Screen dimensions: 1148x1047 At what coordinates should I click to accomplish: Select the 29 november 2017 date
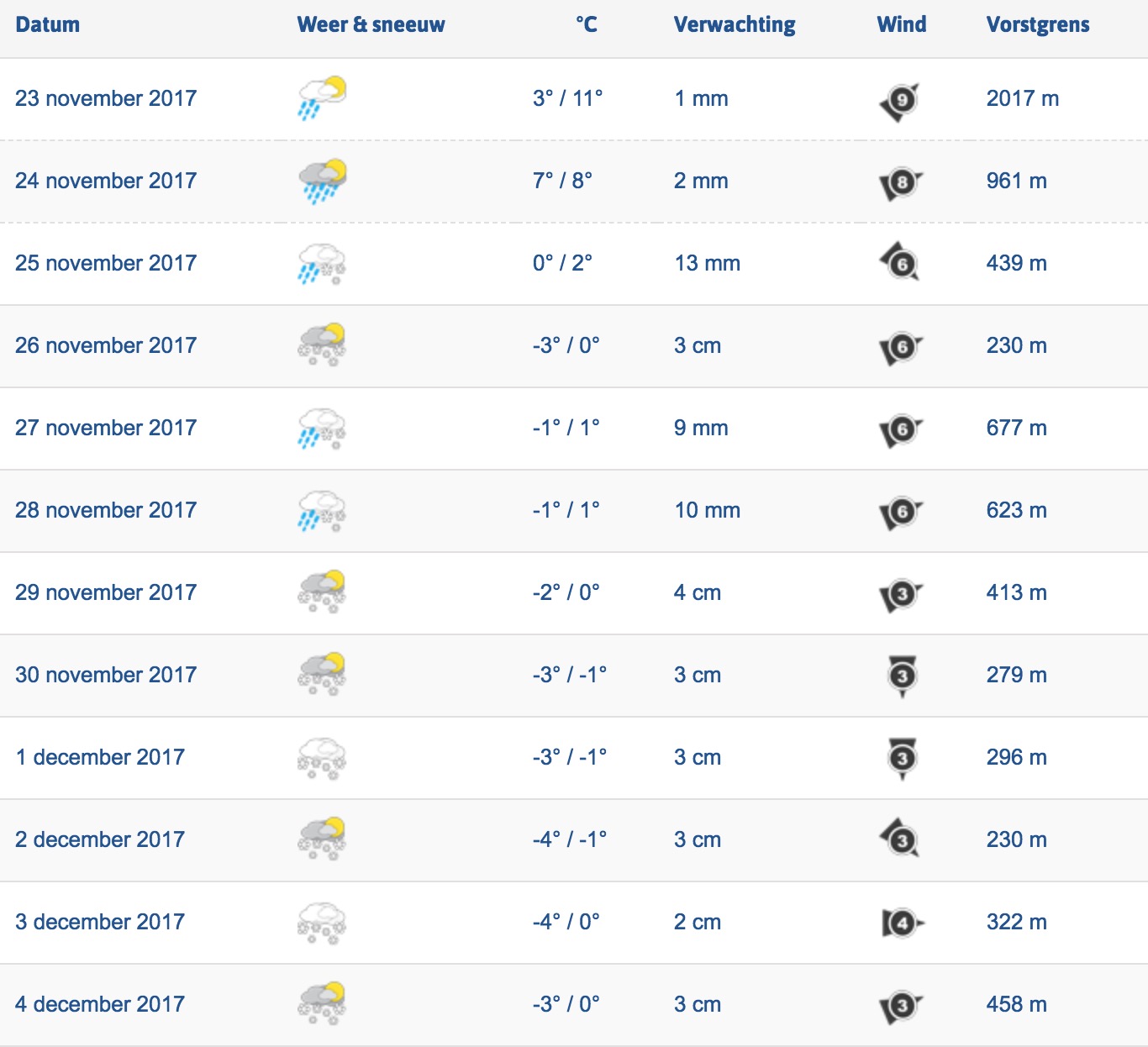pyautogui.click(x=106, y=592)
